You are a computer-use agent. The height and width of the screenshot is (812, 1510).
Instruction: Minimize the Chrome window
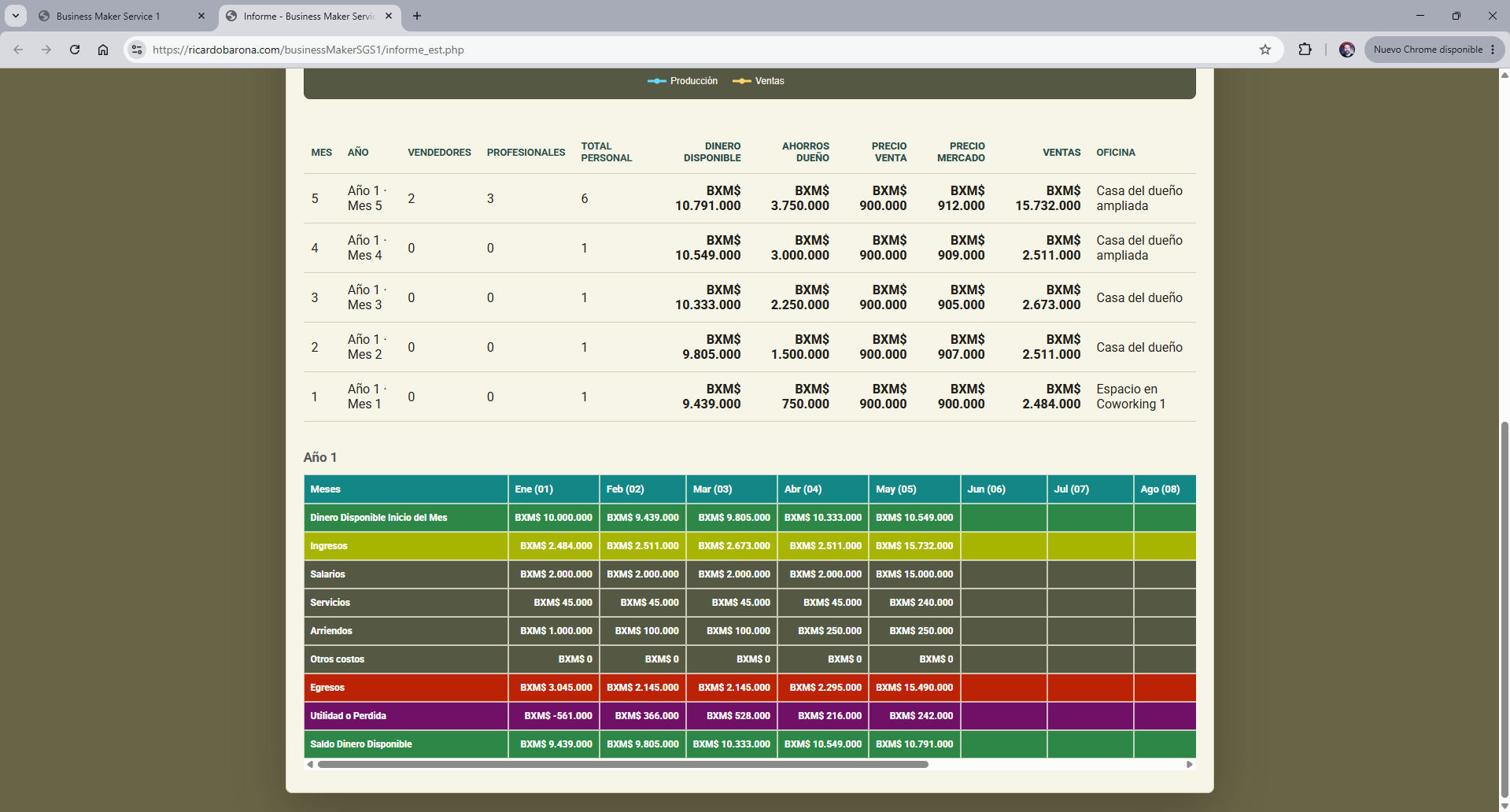1420,16
